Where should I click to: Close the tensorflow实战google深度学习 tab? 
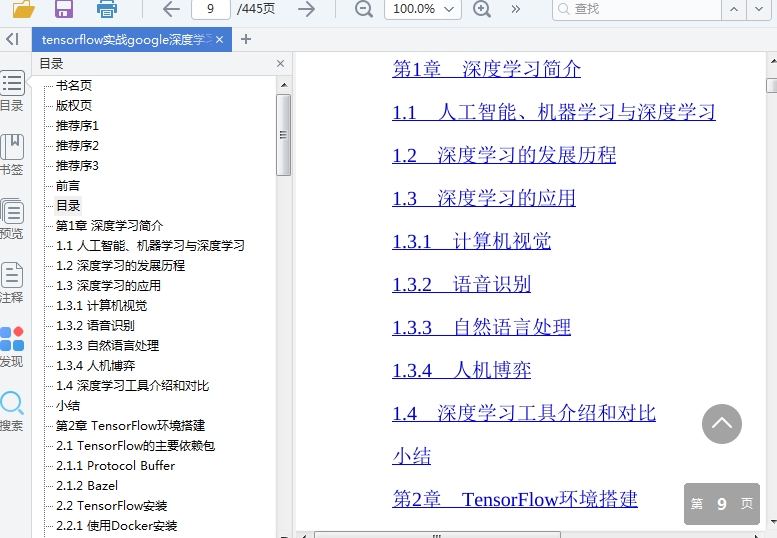point(220,40)
